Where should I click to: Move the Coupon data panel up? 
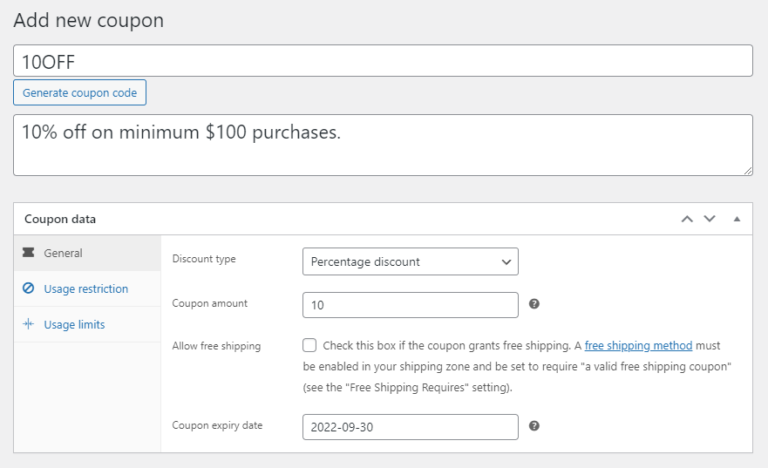687,219
